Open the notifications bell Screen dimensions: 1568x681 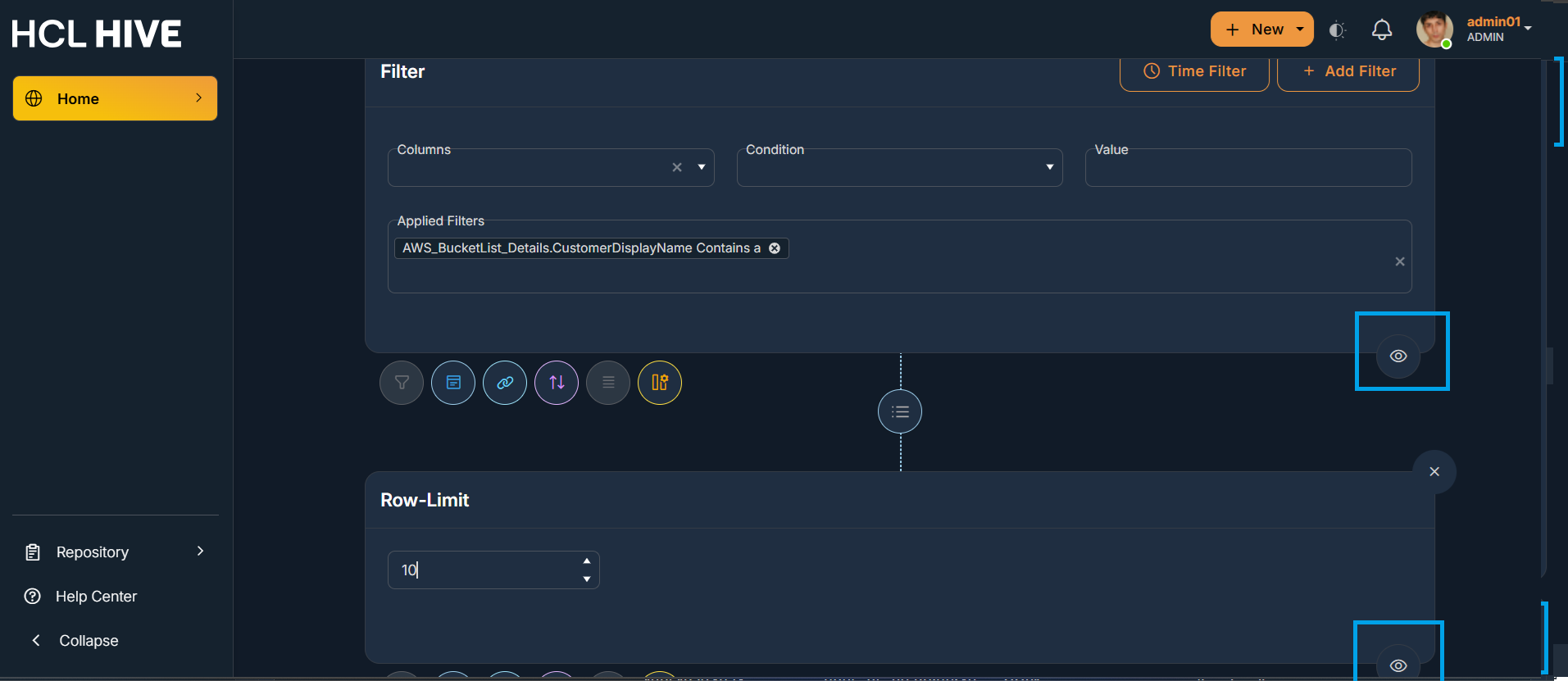click(x=1382, y=30)
